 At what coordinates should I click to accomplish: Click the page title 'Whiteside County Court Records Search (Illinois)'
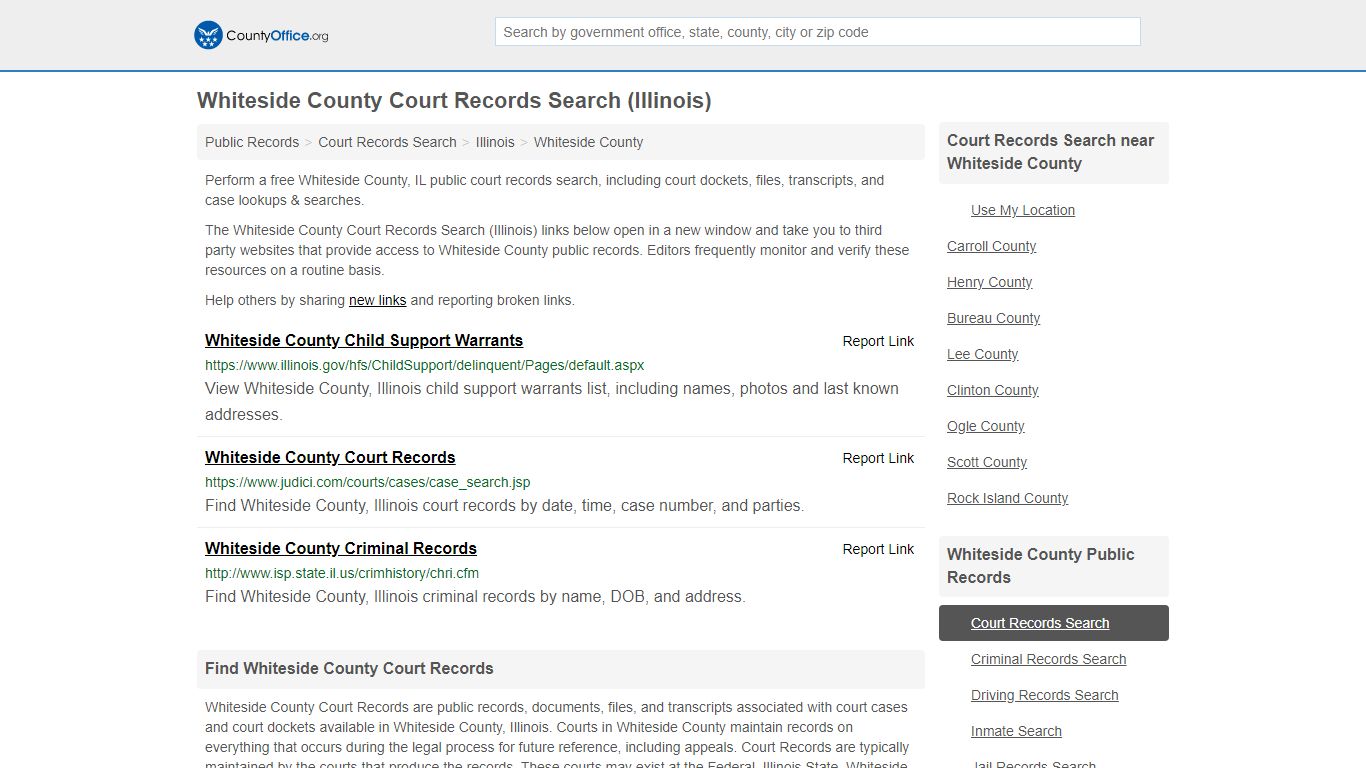click(x=454, y=101)
